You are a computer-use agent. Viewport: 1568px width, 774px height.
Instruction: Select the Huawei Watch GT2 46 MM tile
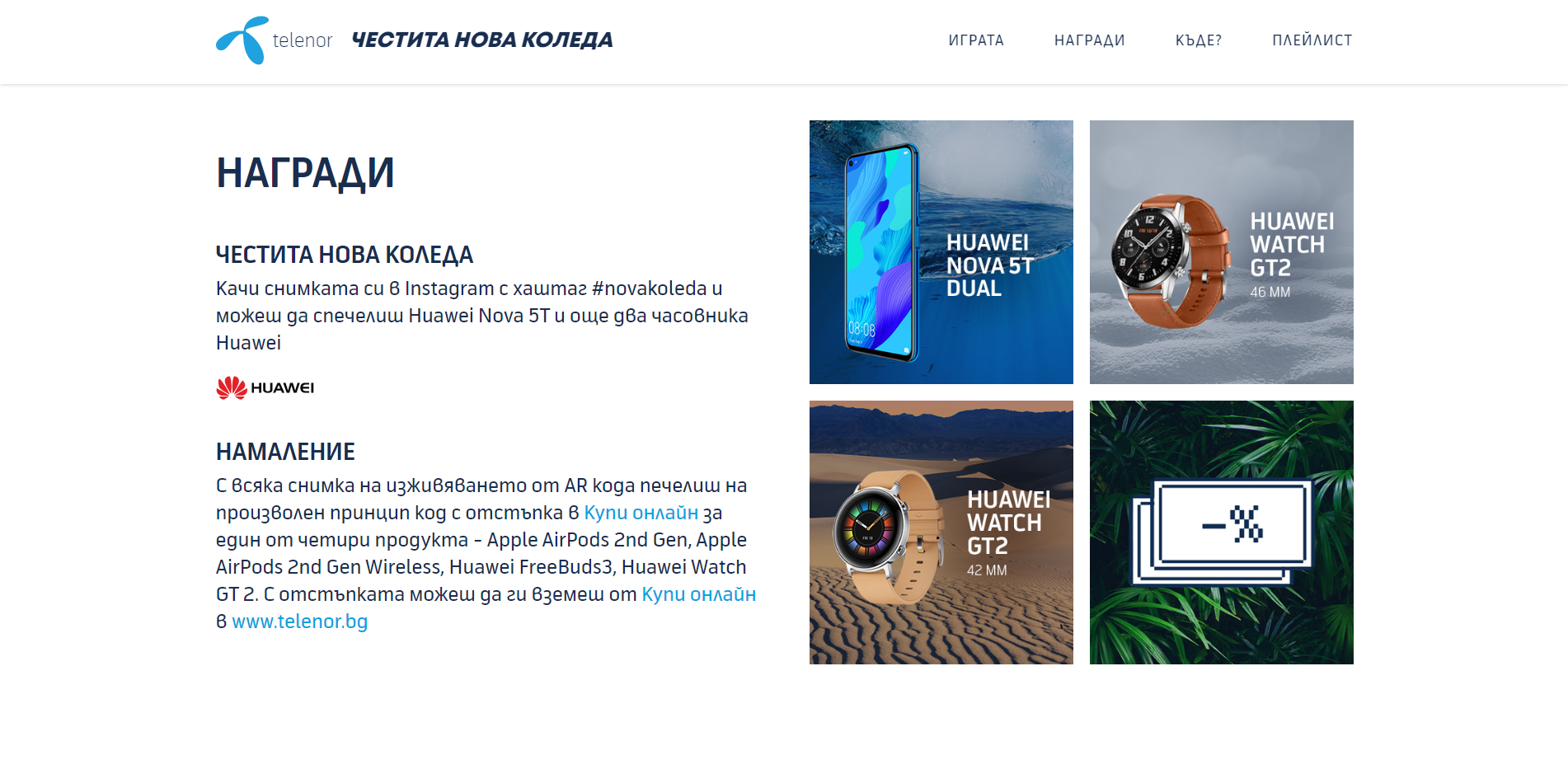tap(1222, 252)
